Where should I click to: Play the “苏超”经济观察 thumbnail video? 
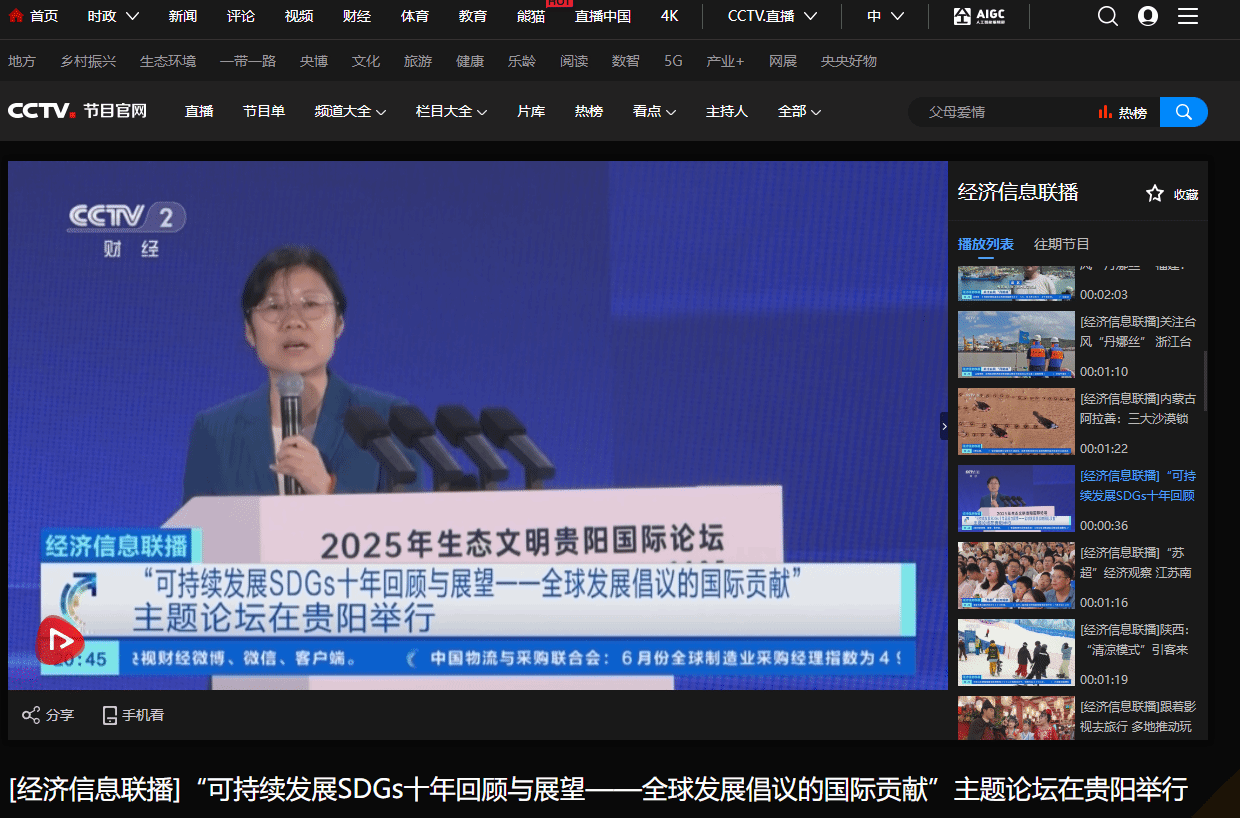click(1016, 576)
